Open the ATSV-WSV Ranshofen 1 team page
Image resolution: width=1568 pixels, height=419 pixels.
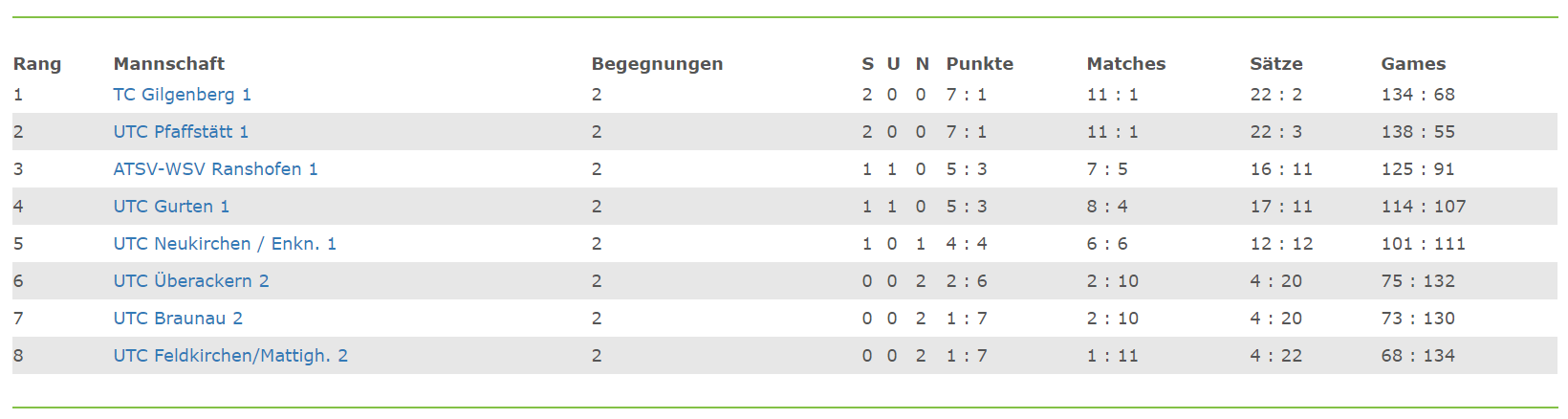pyautogui.click(x=215, y=169)
